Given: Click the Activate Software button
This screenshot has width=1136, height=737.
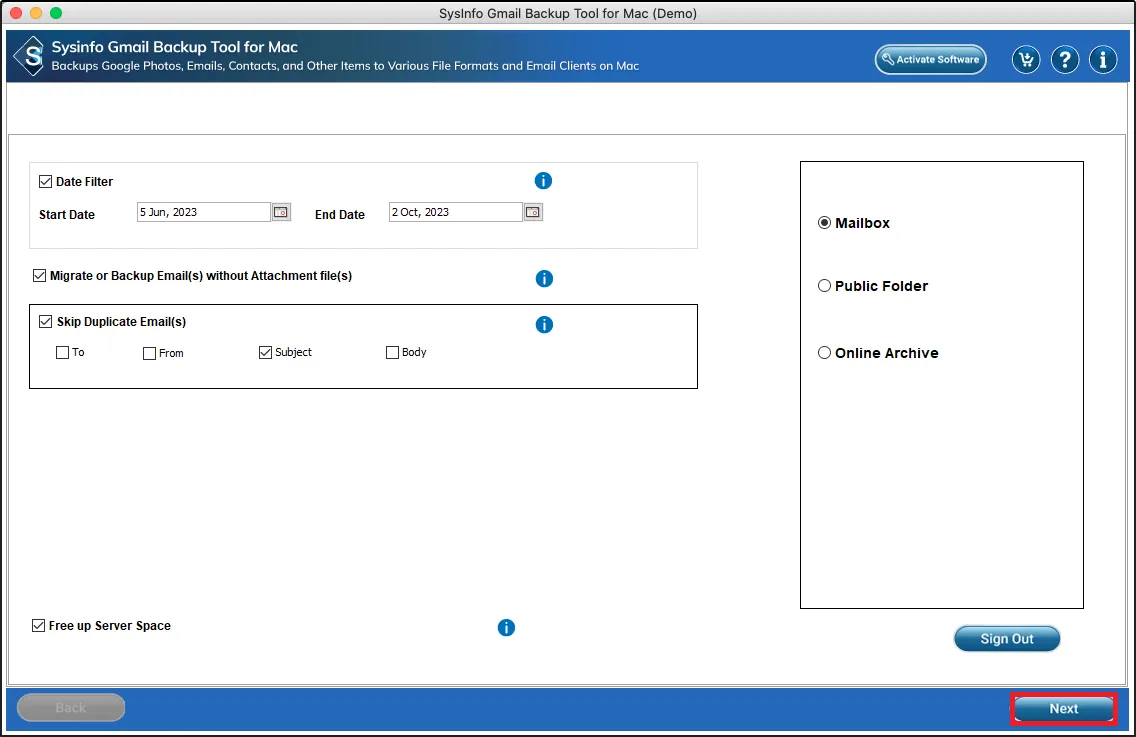Looking at the screenshot, I should click(930, 59).
